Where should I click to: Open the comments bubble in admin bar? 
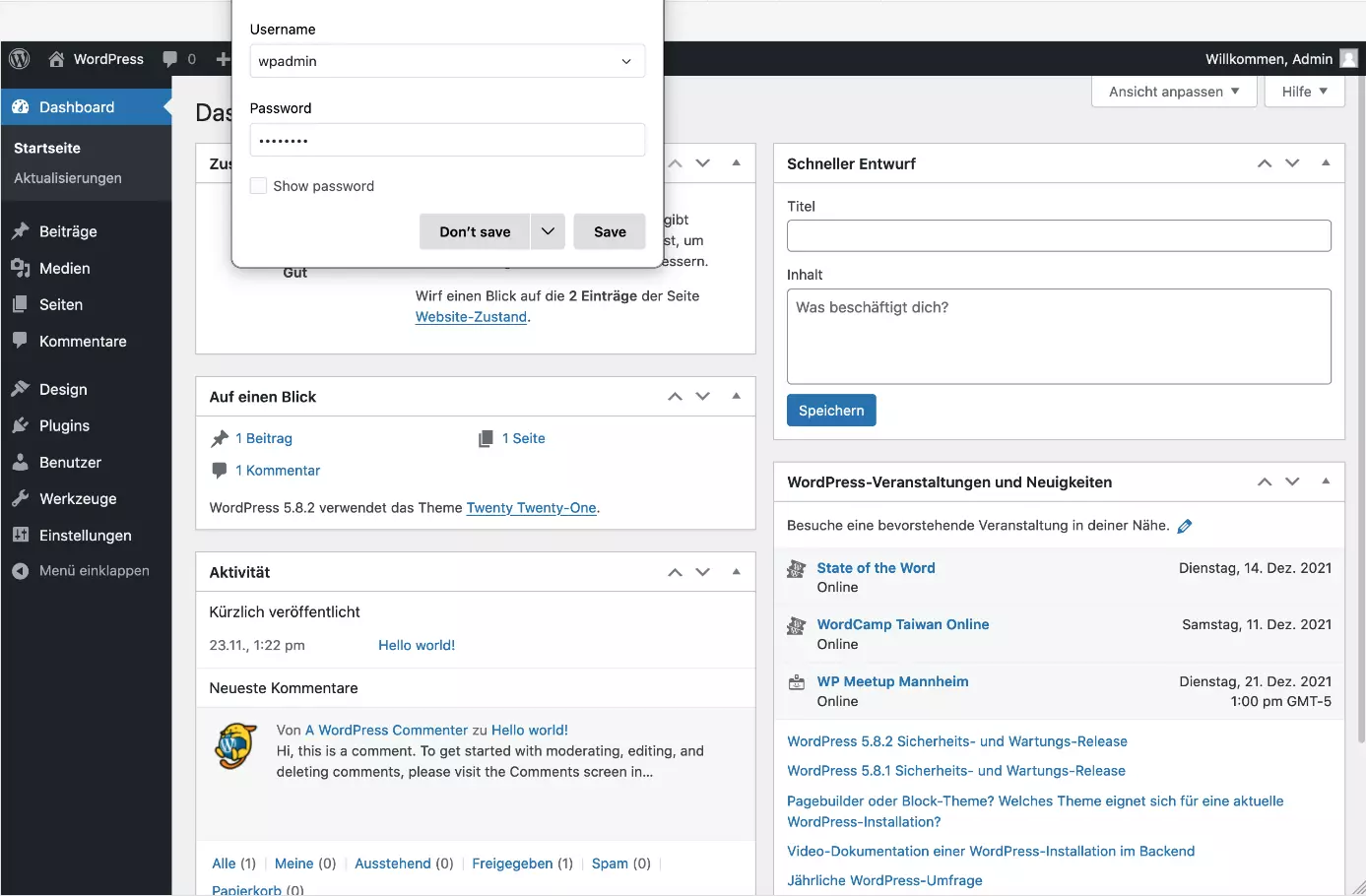170,59
